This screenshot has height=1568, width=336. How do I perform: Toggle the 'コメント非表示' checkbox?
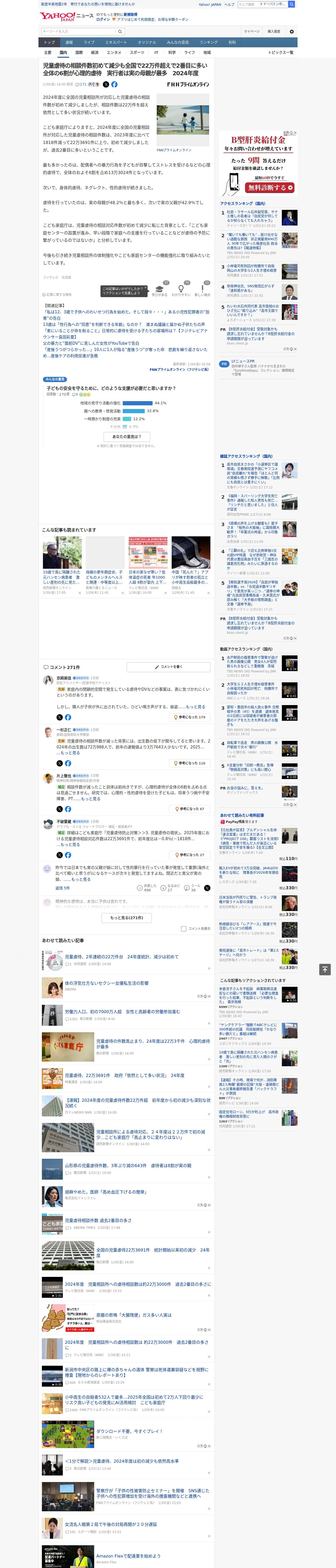pyautogui.click(x=183, y=929)
